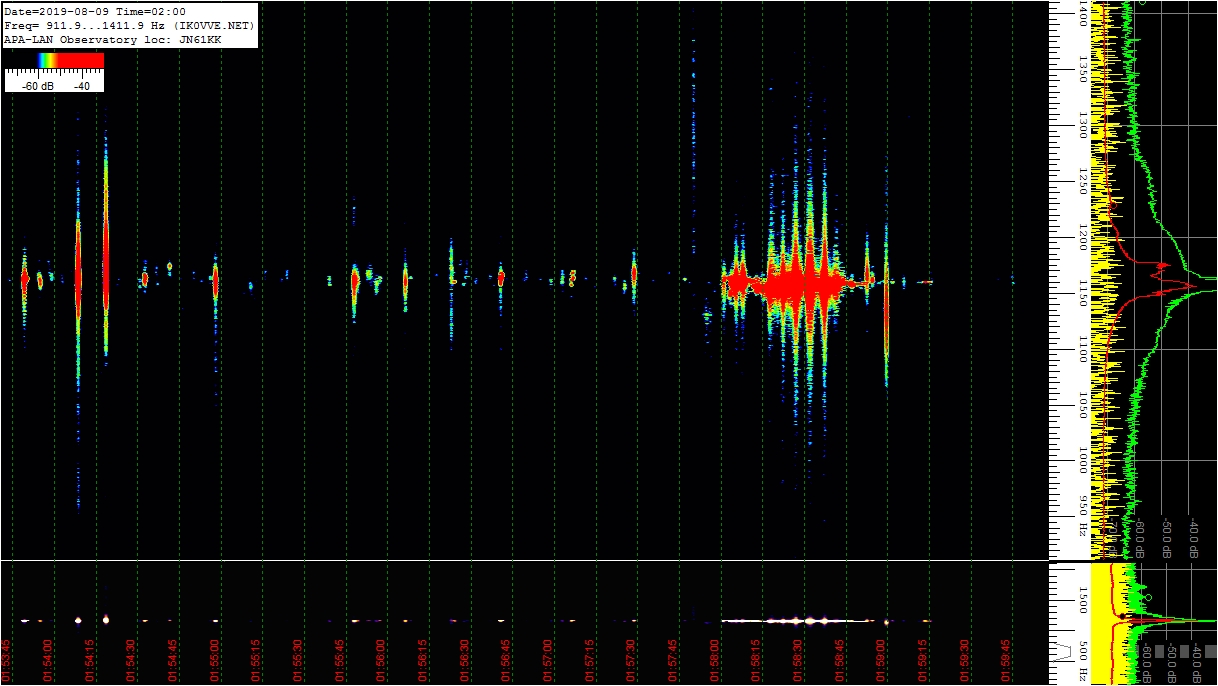The image size is (1218, 686).
Task: Click the 1500 label on lower frequency axis
Action: pyautogui.click(x=1083, y=598)
